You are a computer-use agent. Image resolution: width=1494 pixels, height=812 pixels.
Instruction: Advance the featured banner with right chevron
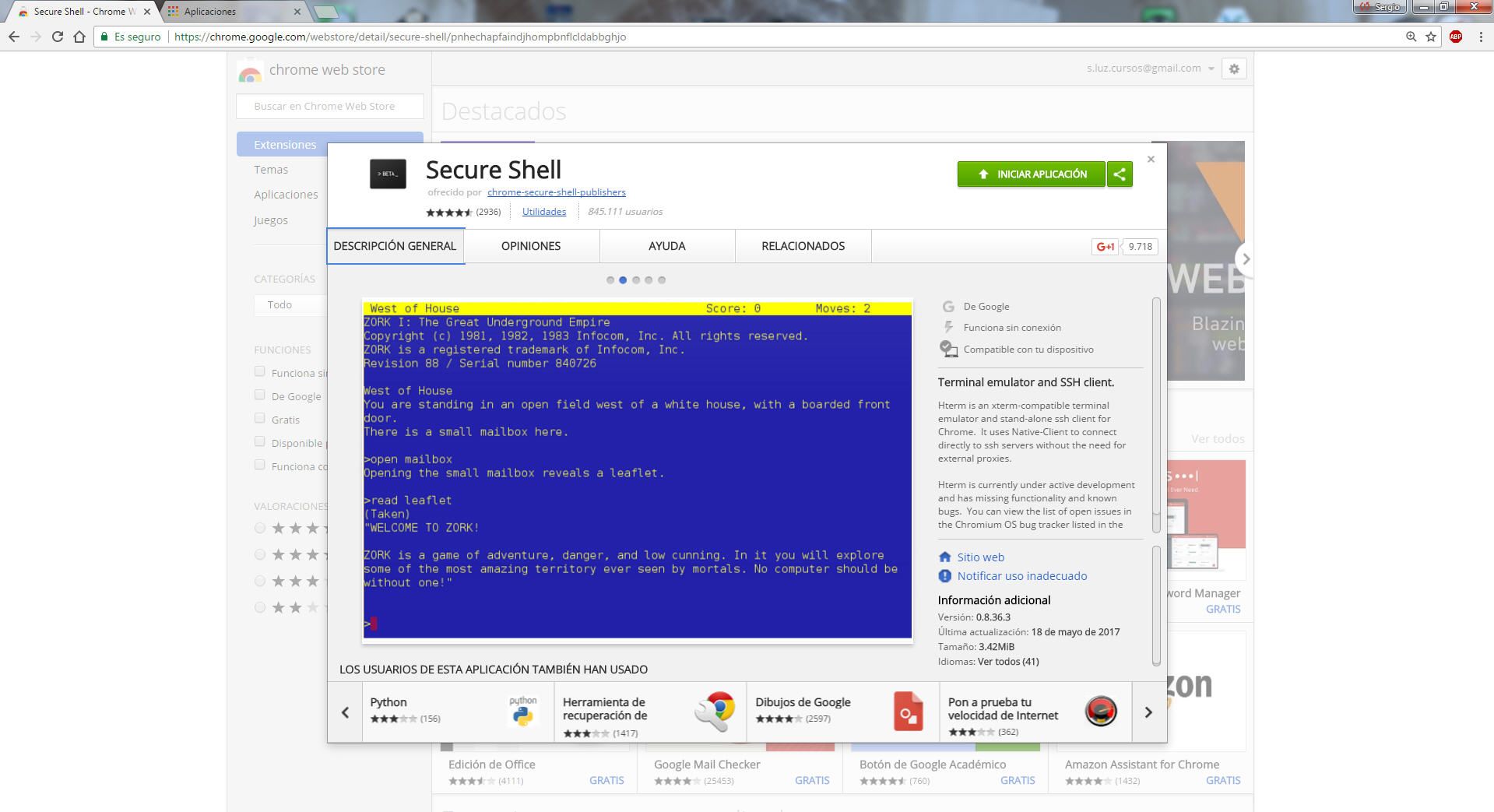1244,258
